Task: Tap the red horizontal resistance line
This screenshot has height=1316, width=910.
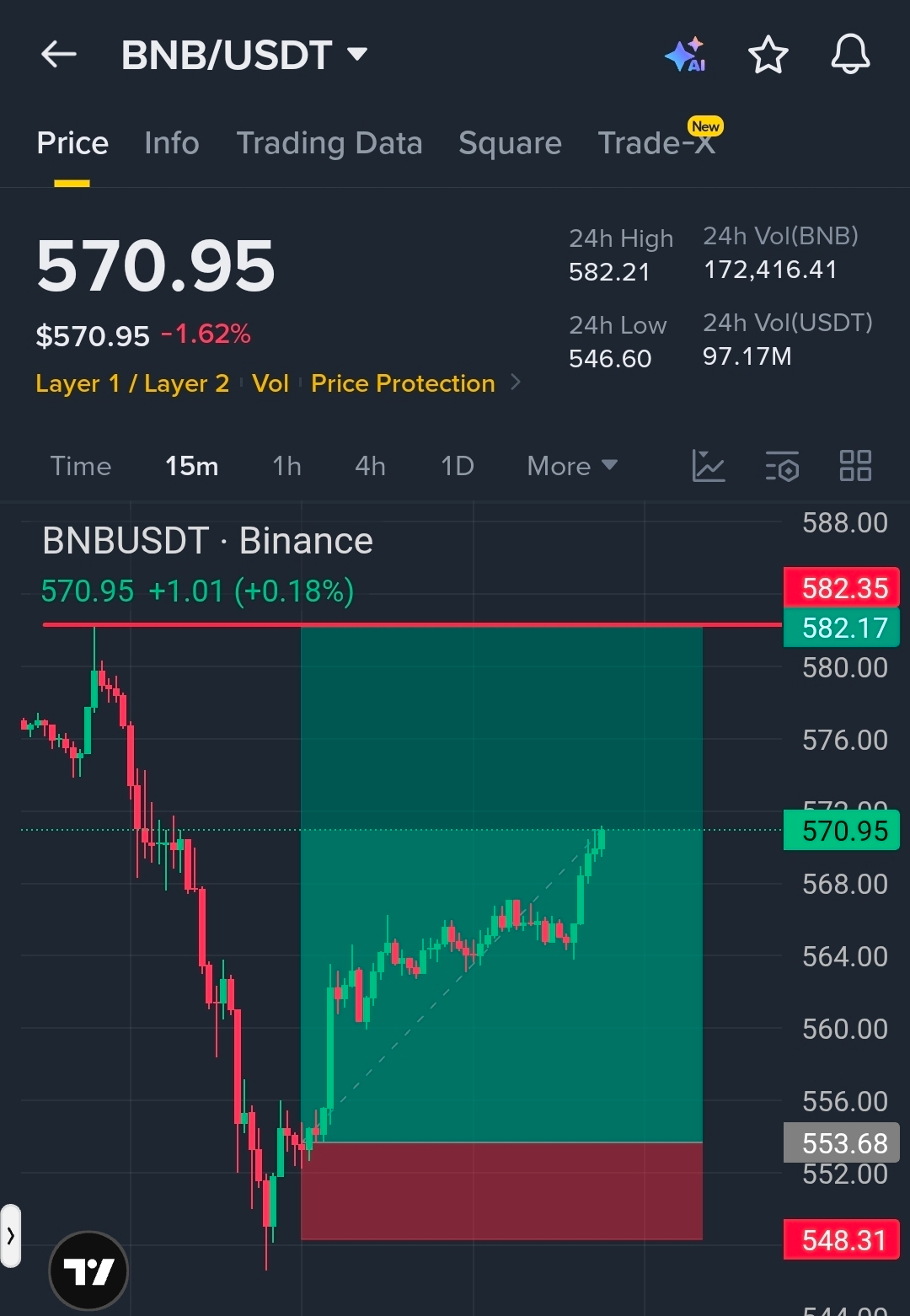Action: (x=413, y=625)
